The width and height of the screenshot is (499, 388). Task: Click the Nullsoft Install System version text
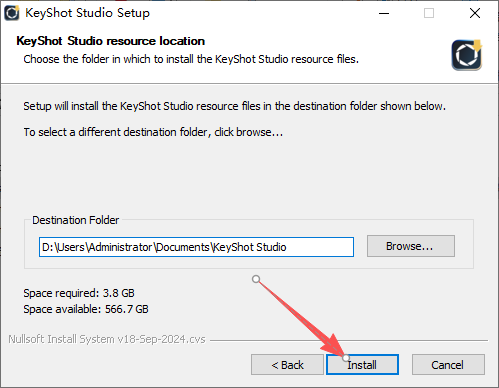107,339
